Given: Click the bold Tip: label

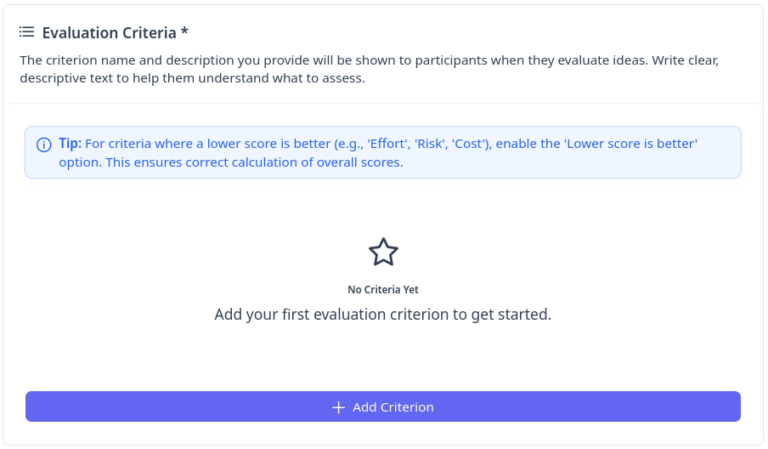Looking at the screenshot, I should click(x=68, y=144).
